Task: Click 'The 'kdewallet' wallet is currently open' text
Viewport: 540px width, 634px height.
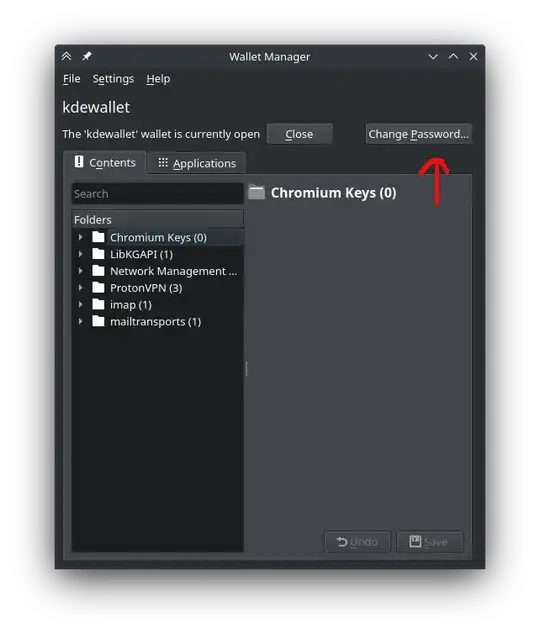Action: pyautogui.click(x=161, y=134)
